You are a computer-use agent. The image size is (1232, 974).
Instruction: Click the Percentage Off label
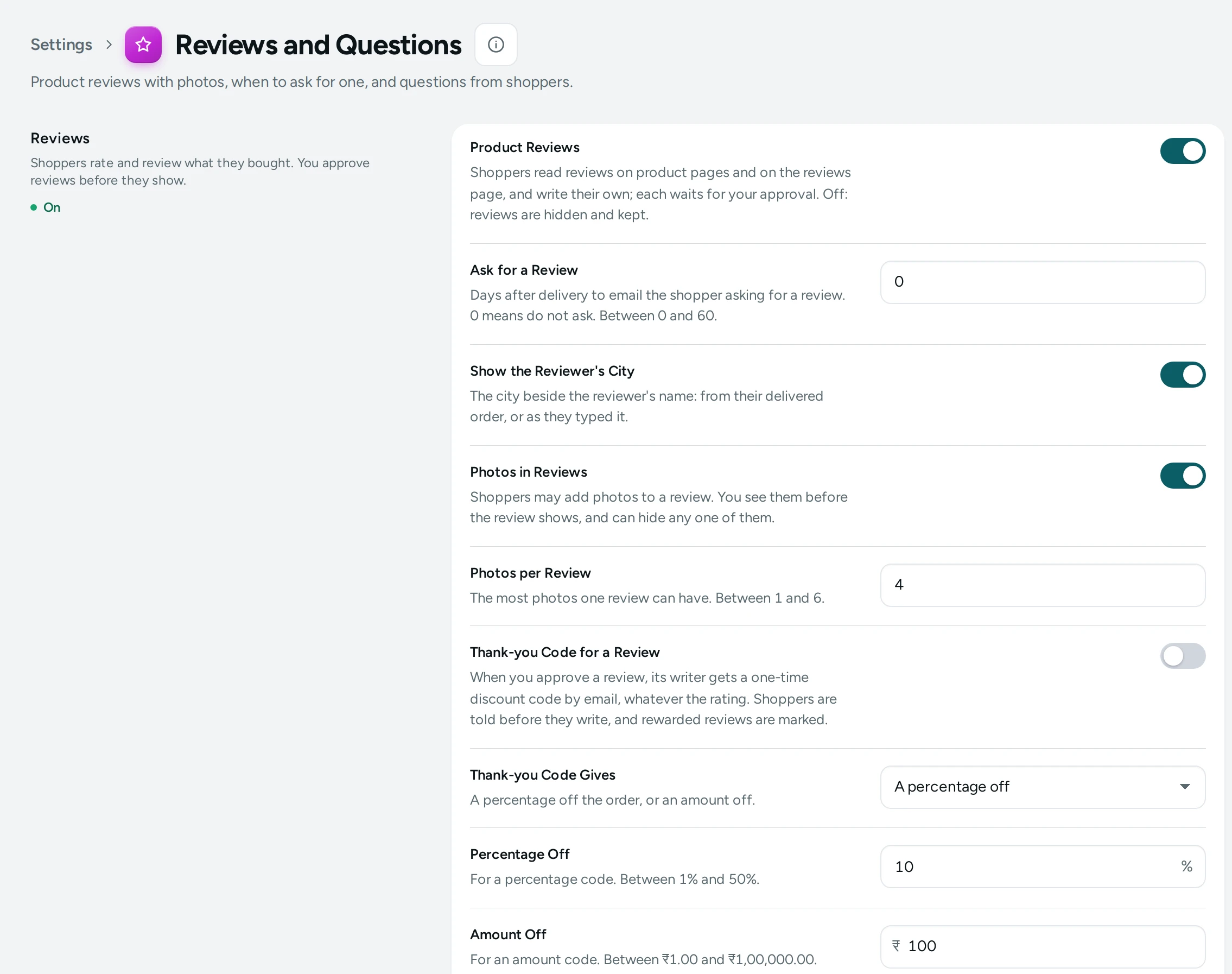point(519,853)
